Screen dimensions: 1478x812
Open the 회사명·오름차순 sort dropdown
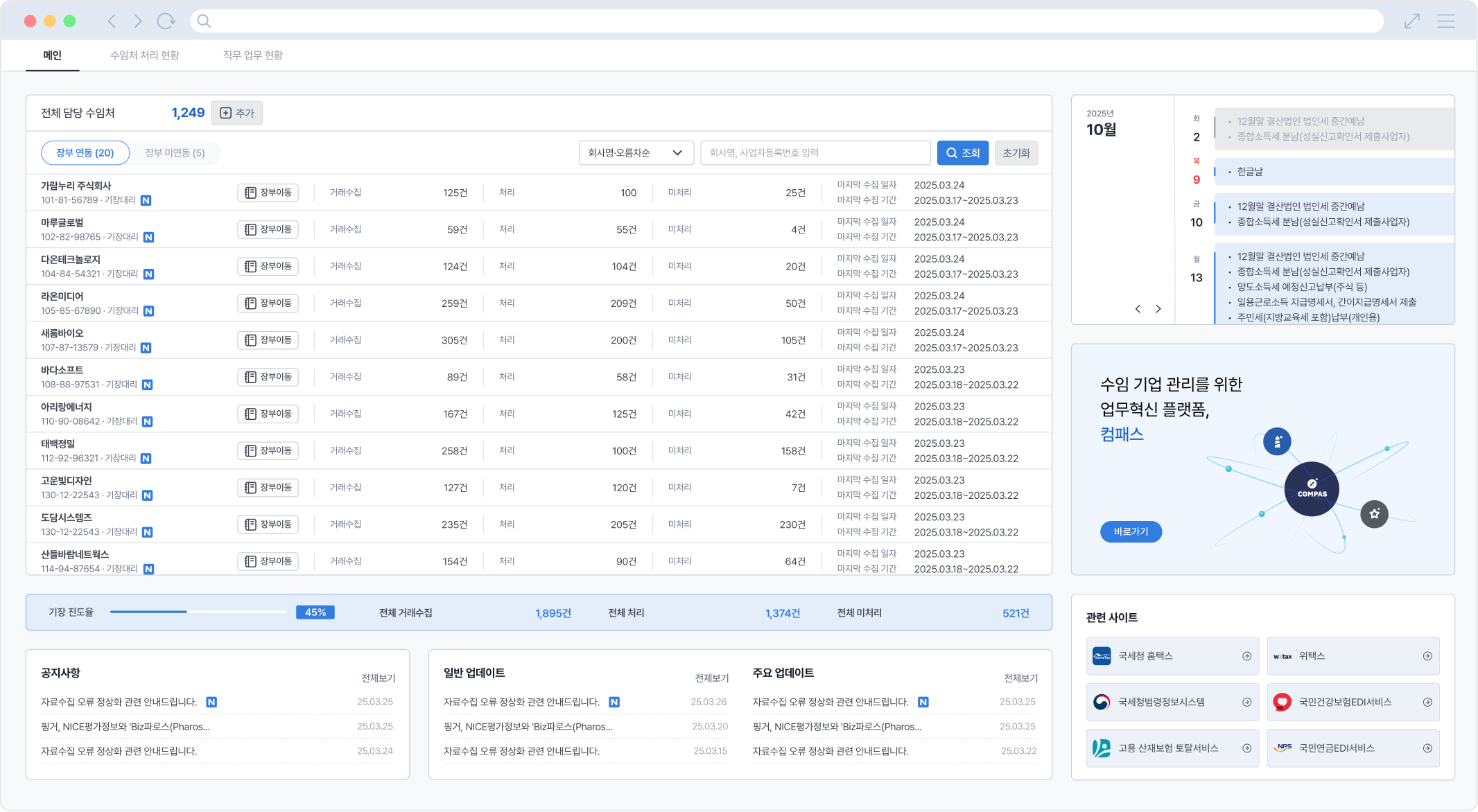tap(636, 153)
